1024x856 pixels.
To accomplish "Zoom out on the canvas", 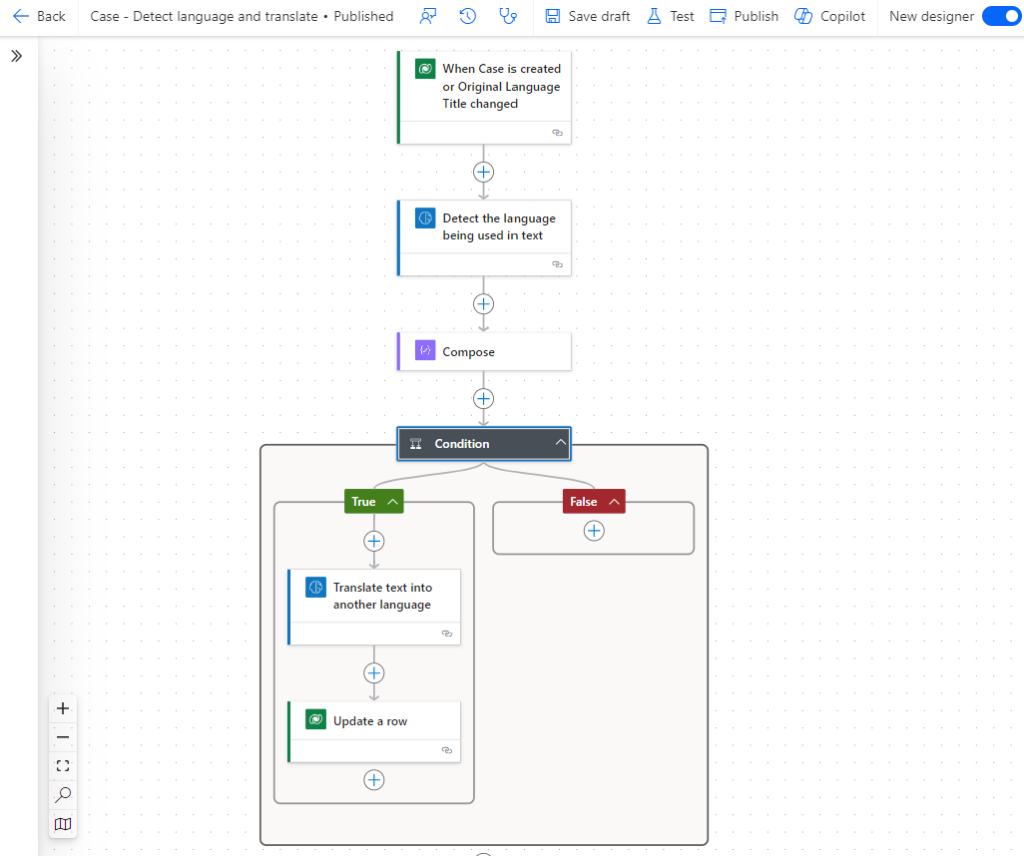I will coord(63,737).
